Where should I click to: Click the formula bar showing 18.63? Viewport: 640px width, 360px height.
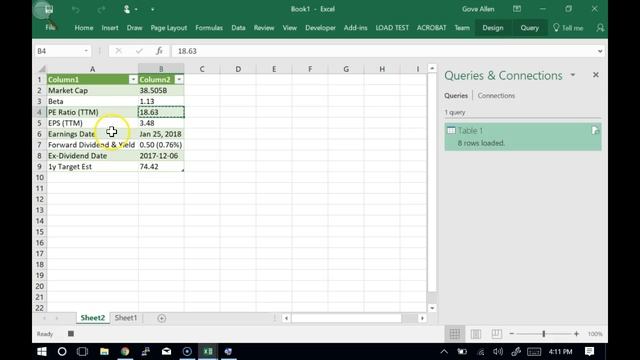click(384, 51)
